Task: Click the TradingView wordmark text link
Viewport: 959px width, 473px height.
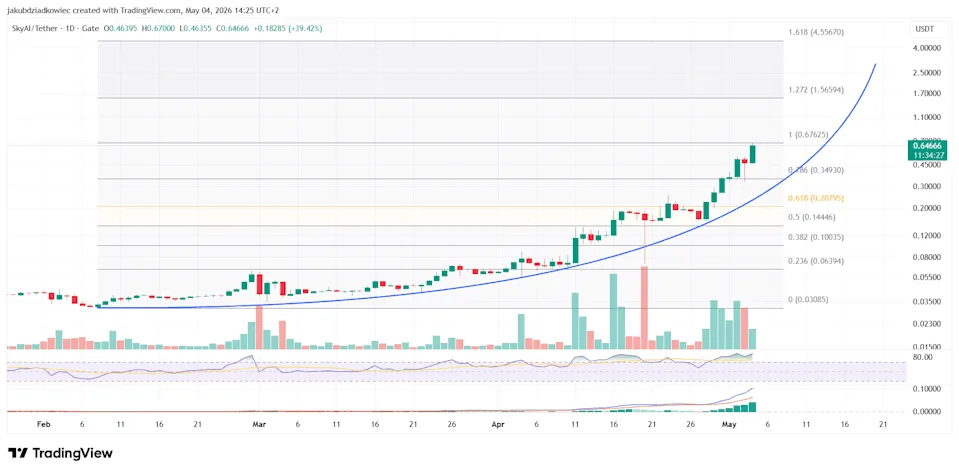Action: click(72, 453)
